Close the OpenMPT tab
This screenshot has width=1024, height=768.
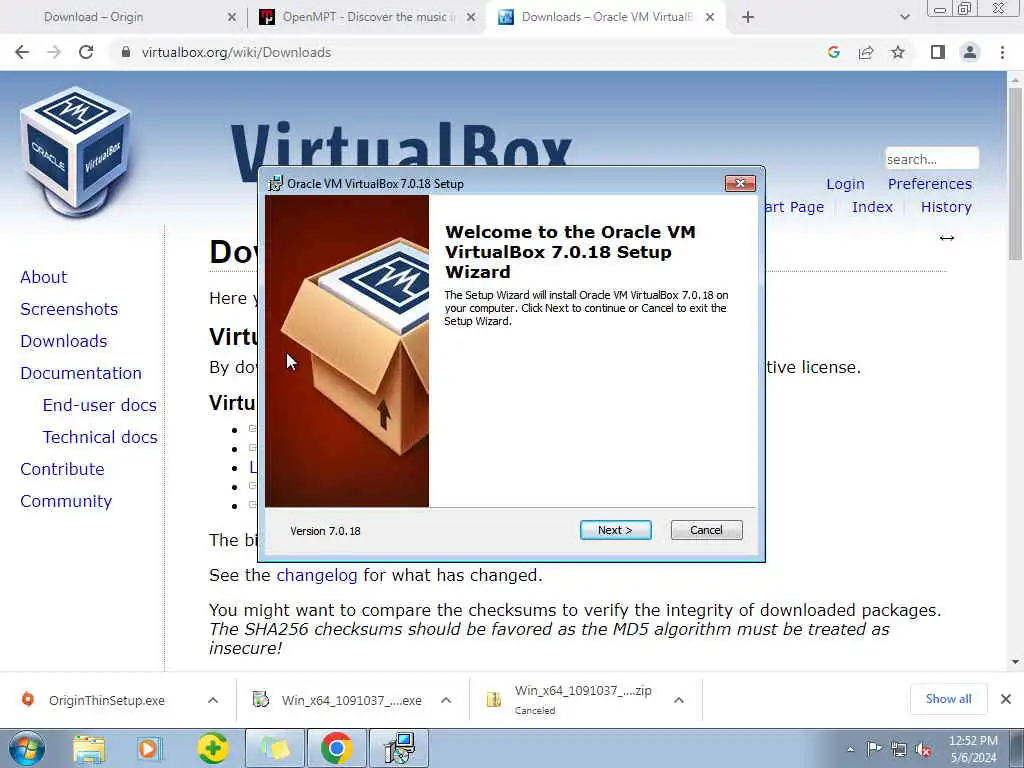(x=471, y=17)
